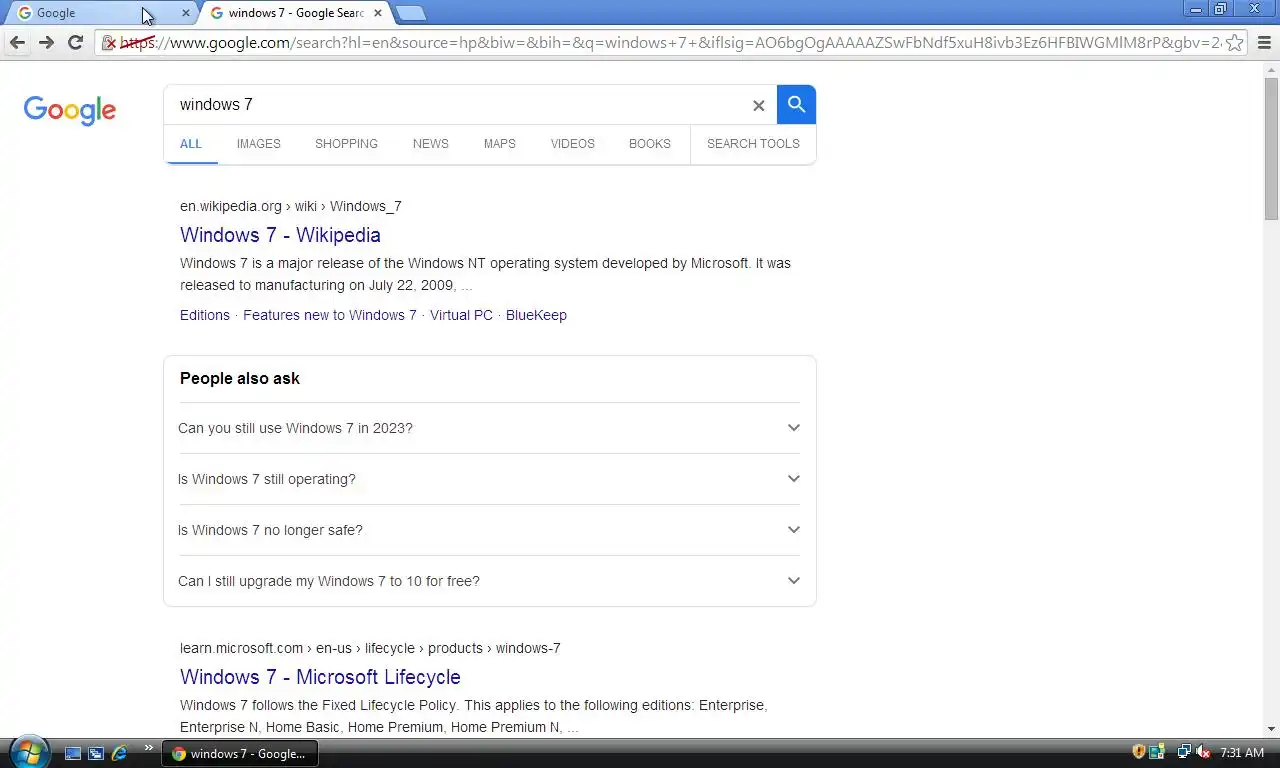Expand 'Is Windows 7 no longer safe?'
The image size is (1280, 768).
pos(490,530)
